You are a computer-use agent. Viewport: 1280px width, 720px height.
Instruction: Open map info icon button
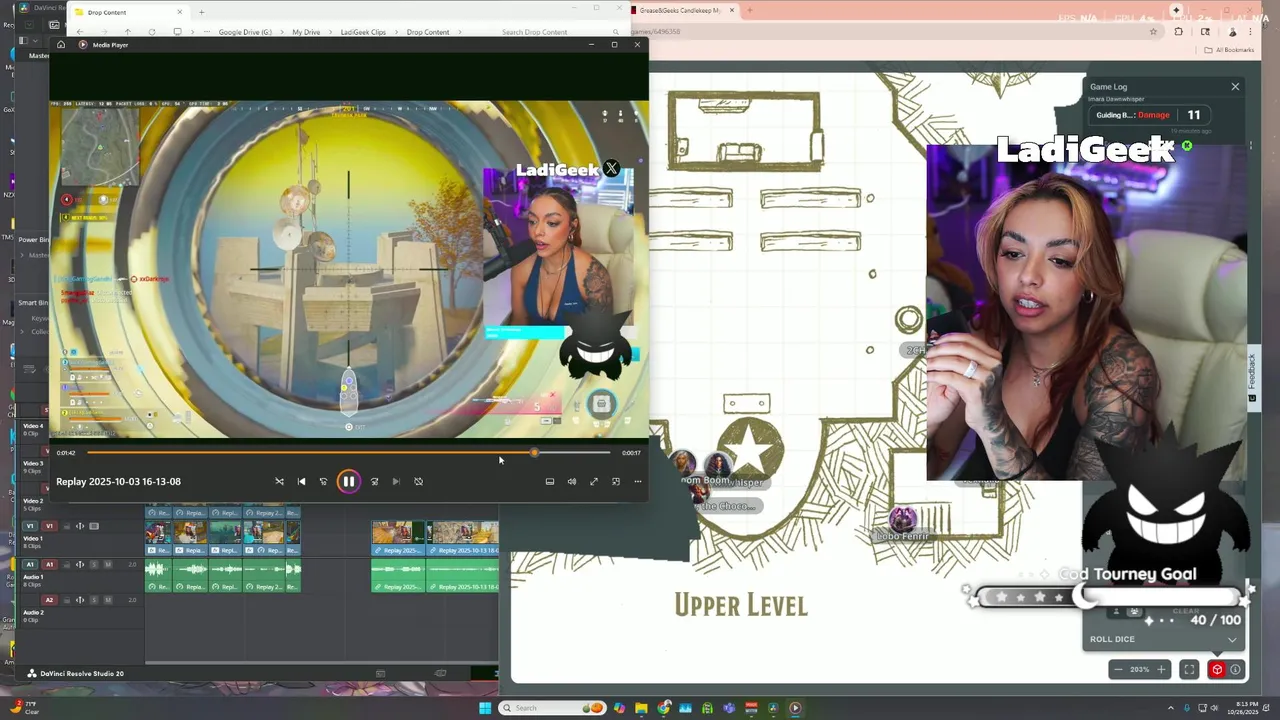(x=1236, y=670)
